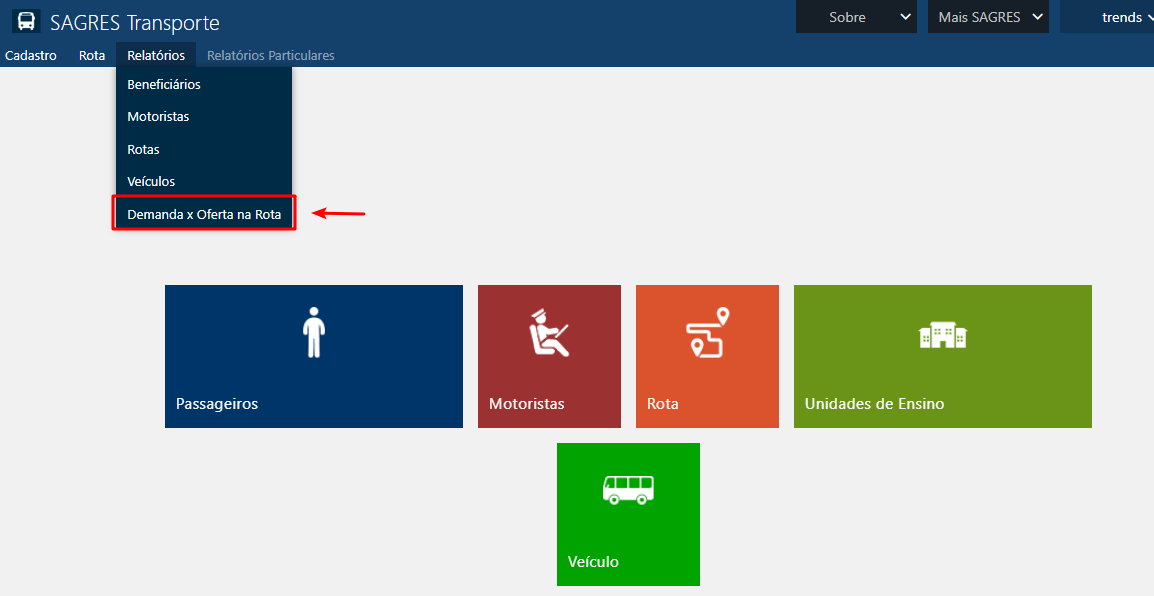Image resolution: width=1154 pixels, height=596 pixels.
Task: Expand the Sobre dropdown
Action: coord(855,16)
